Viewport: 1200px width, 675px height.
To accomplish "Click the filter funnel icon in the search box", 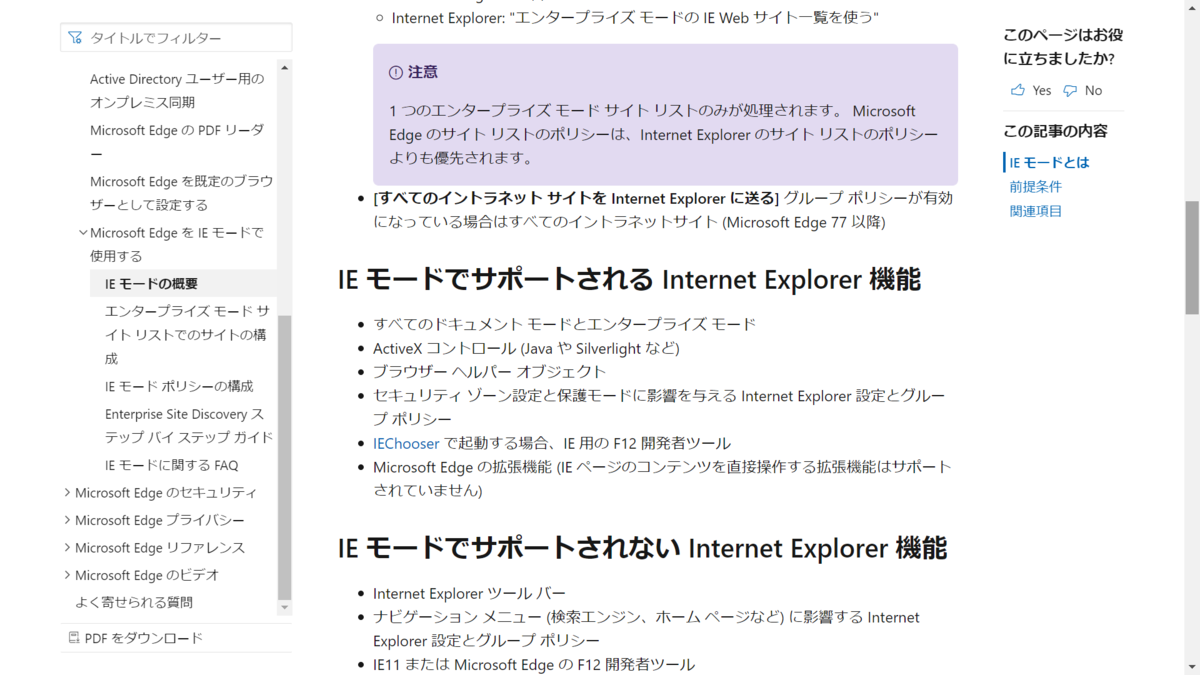I will [x=75, y=38].
